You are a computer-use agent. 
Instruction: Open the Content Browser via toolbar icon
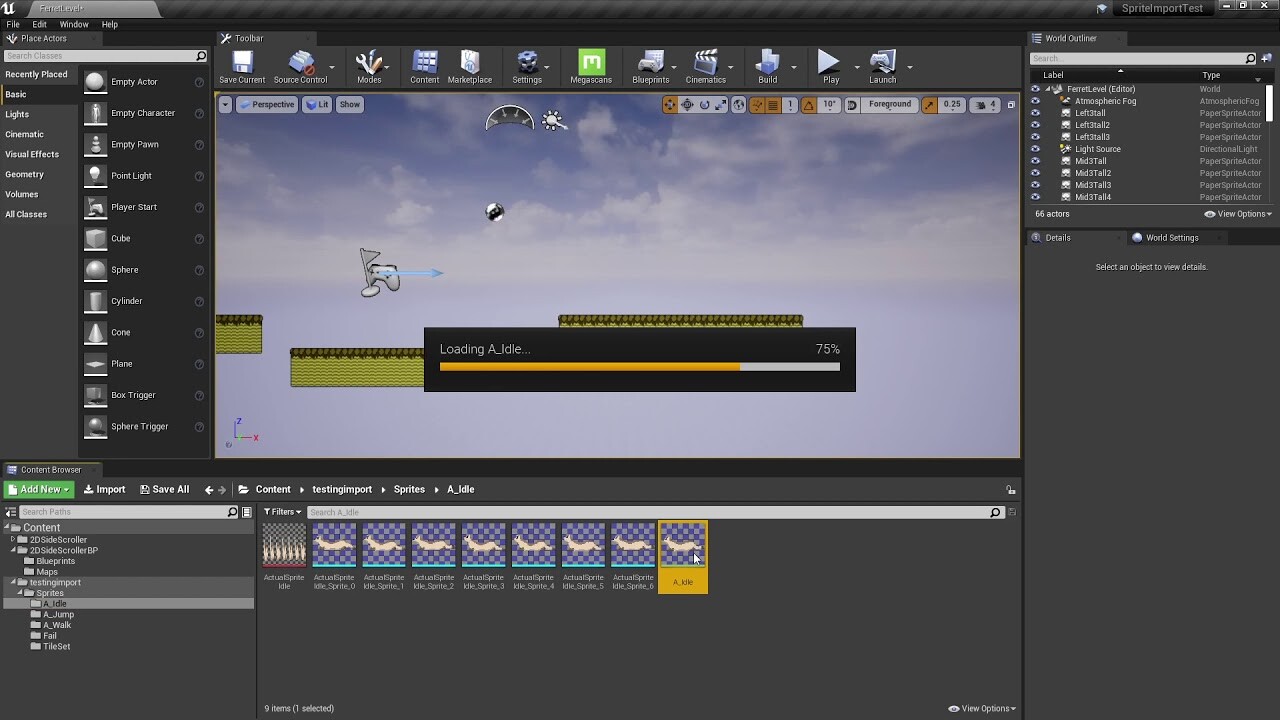point(424,62)
